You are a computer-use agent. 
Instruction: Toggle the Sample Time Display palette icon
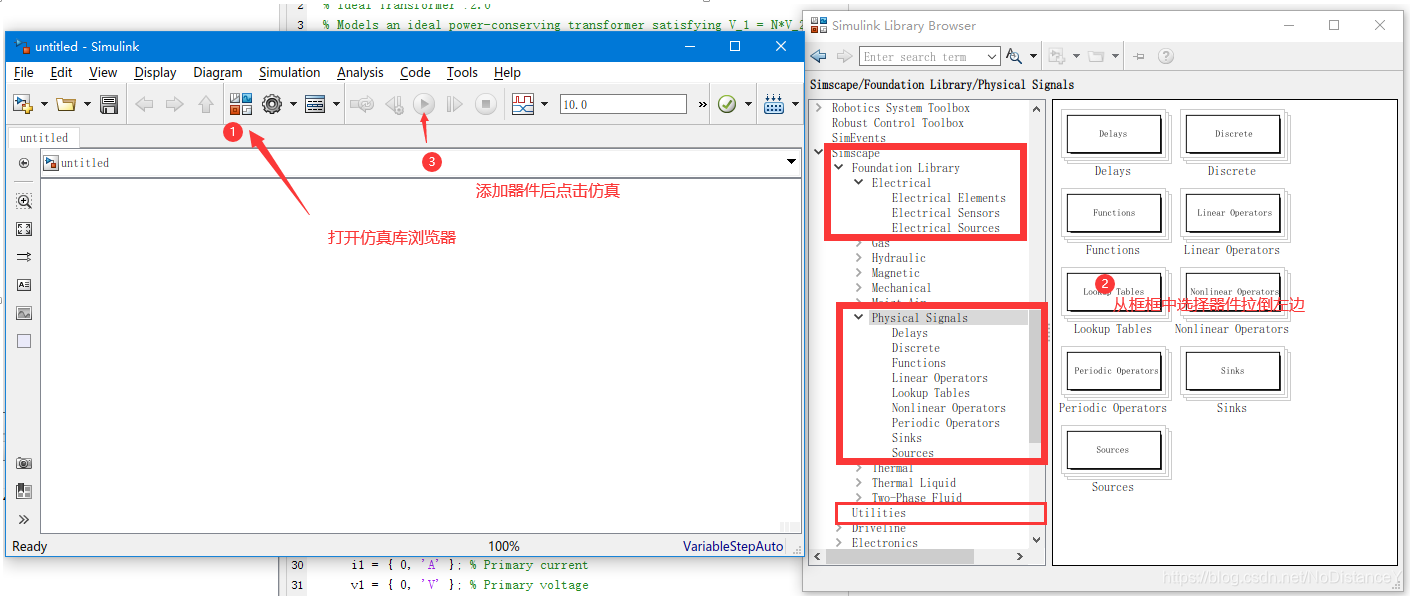(24, 257)
